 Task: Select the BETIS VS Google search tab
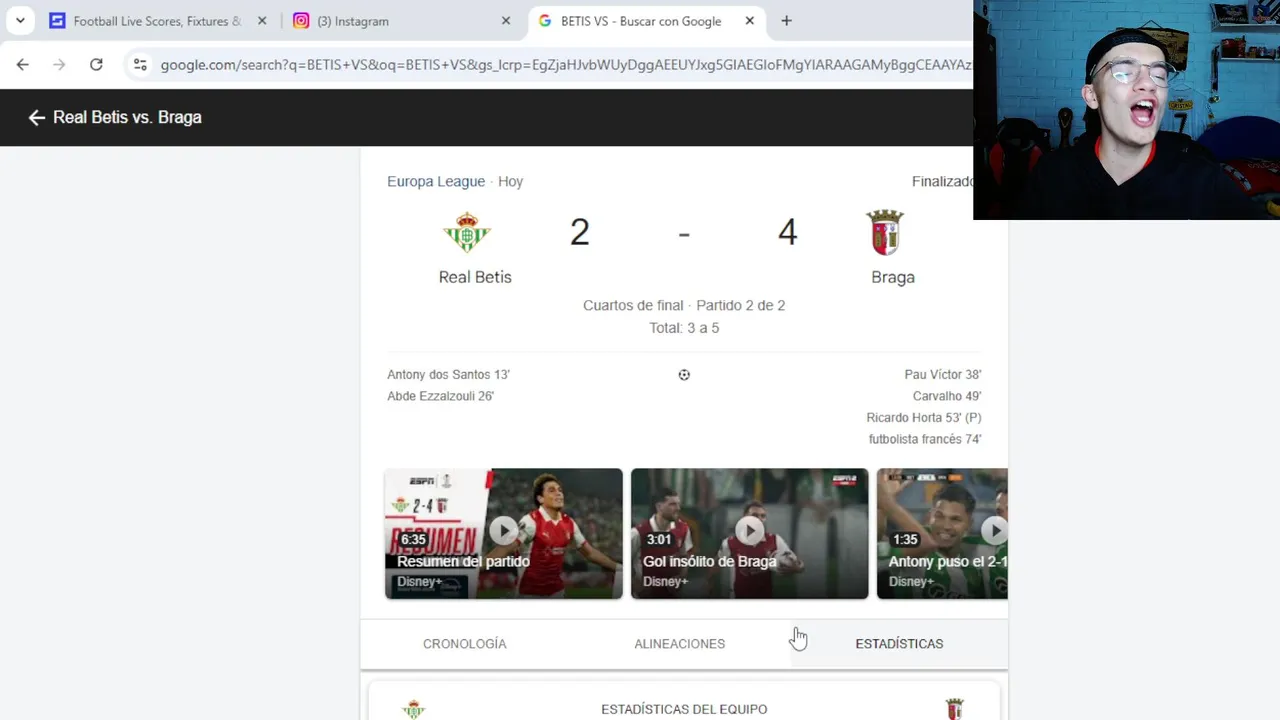640,21
